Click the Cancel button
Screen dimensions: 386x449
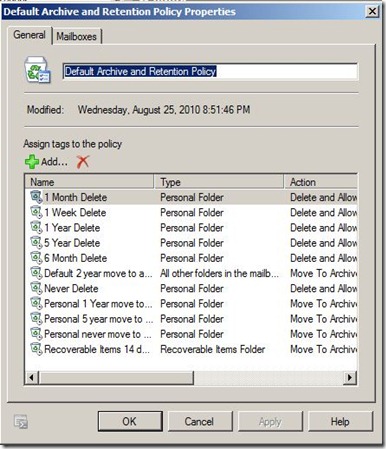pyautogui.click(x=199, y=421)
